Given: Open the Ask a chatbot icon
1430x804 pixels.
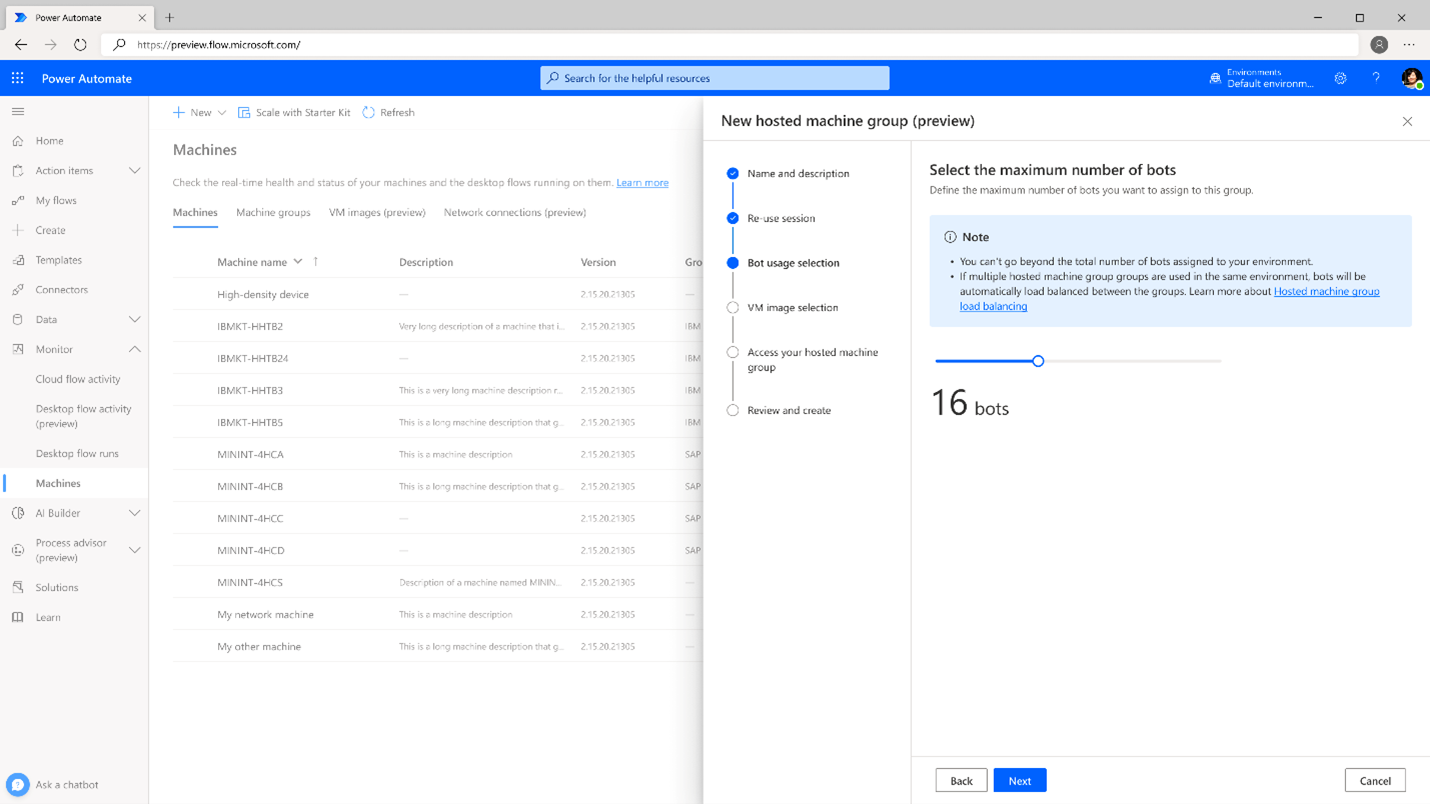Looking at the screenshot, I should click(18, 784).
